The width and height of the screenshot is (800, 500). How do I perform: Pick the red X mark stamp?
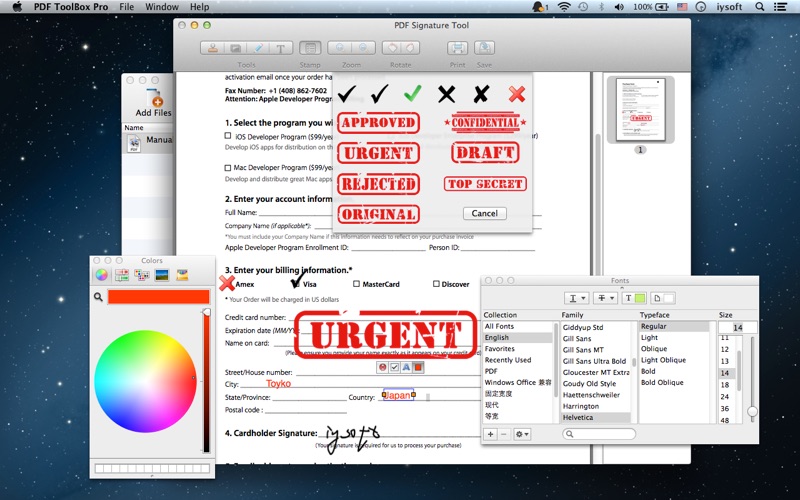tap(517, 94)
